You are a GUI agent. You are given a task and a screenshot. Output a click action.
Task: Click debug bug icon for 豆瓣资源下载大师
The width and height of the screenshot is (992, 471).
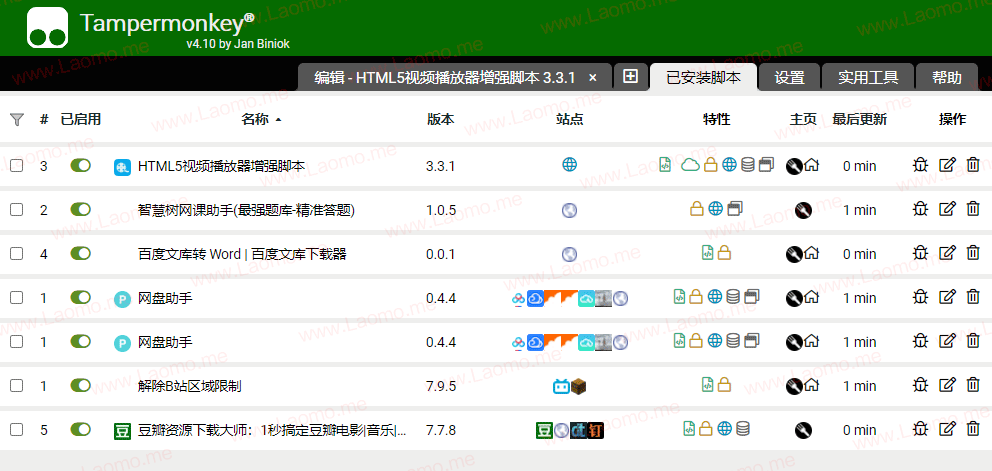pyautogui.click(x=920, y=429)
